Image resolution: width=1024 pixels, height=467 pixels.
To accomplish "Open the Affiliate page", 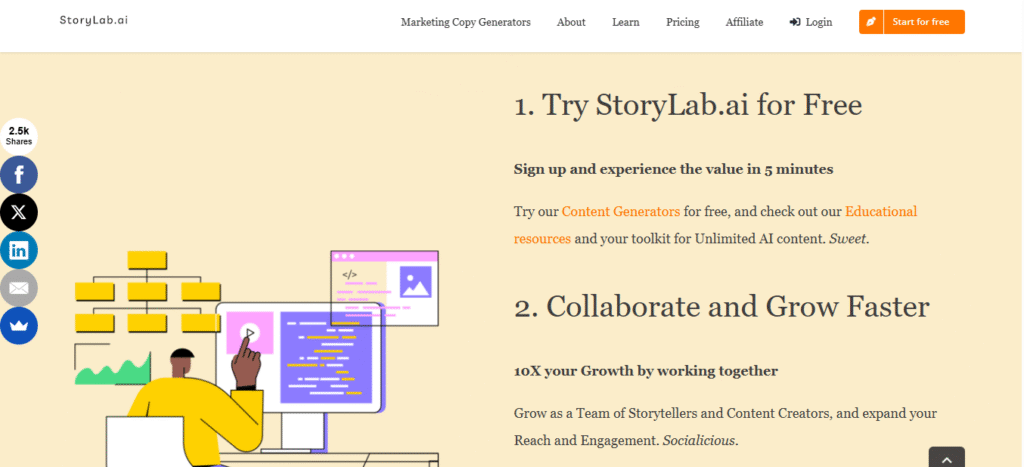I will (745, 22).
